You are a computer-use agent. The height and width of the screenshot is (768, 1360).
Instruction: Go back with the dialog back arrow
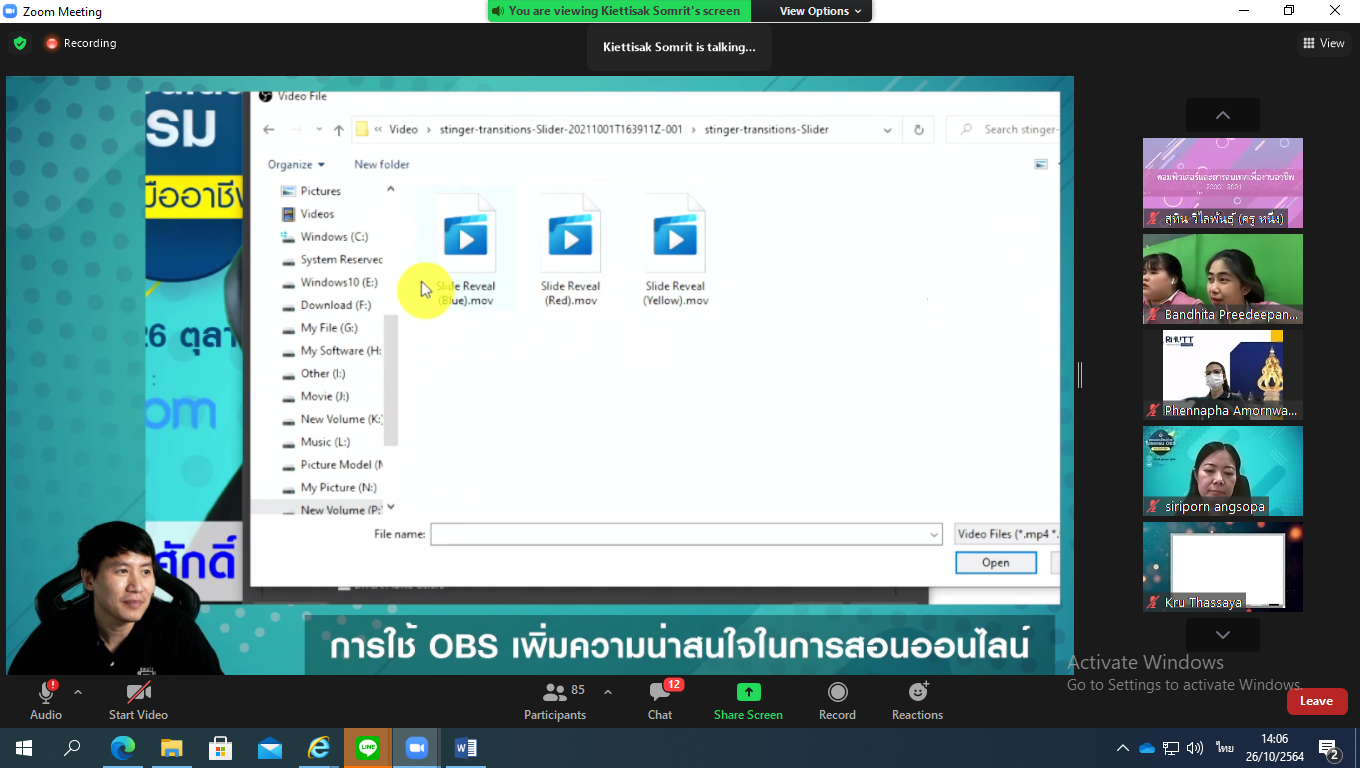point(268,130)
